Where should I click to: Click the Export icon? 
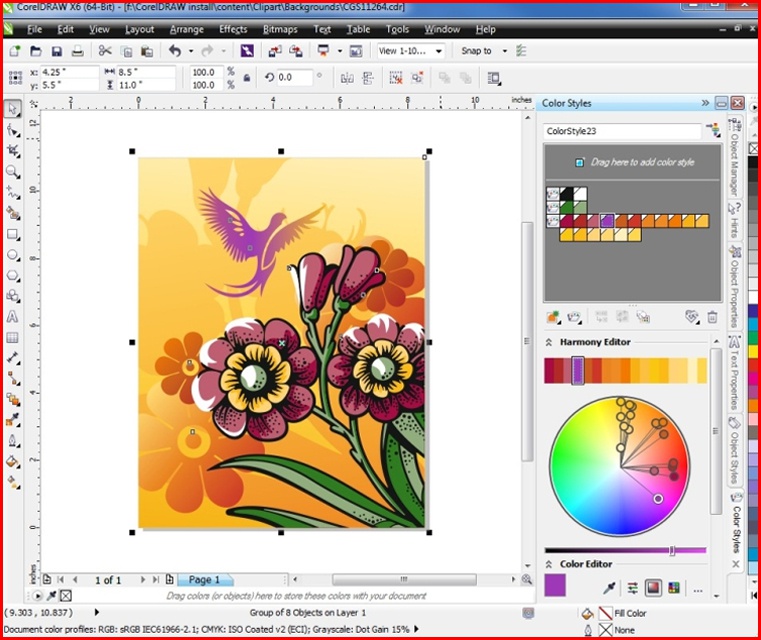tap(296, 50)
